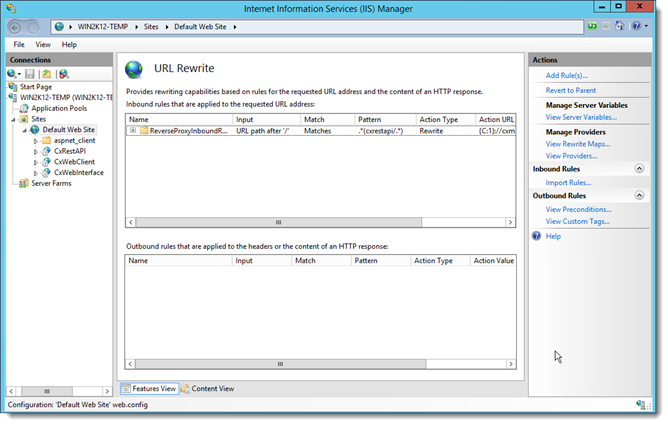Click the inbound rules horizontal scrollbar thumb

coord(279,222)
